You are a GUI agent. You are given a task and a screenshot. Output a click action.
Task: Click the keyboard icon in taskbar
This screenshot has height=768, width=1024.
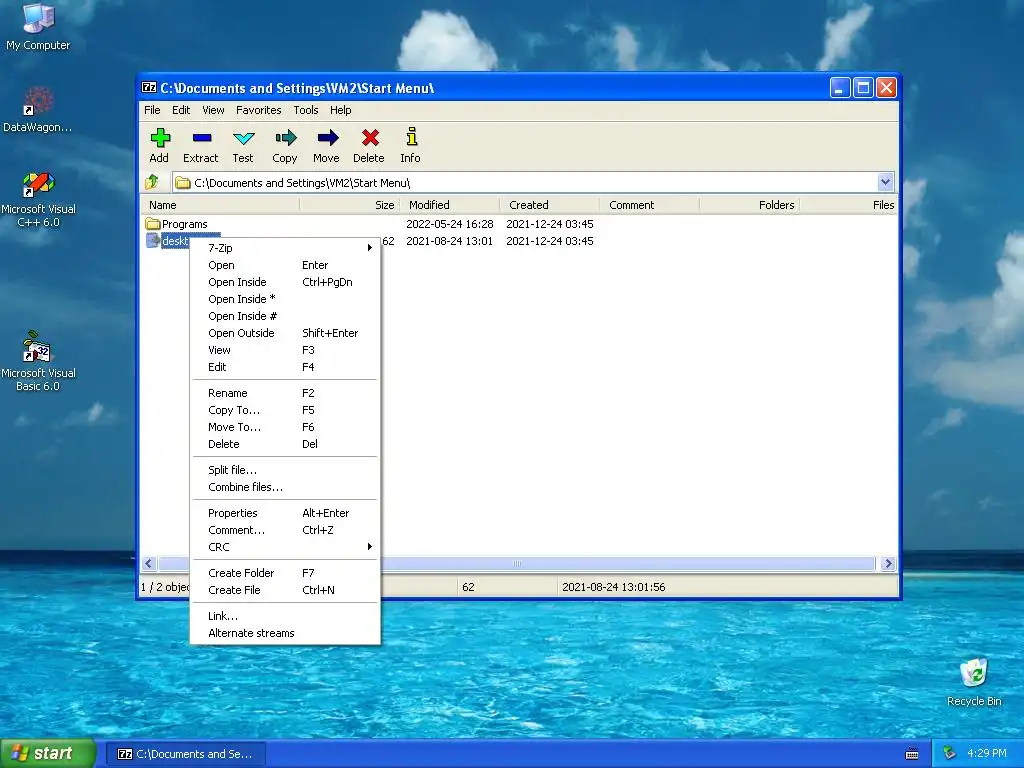(x=912, y=754)
